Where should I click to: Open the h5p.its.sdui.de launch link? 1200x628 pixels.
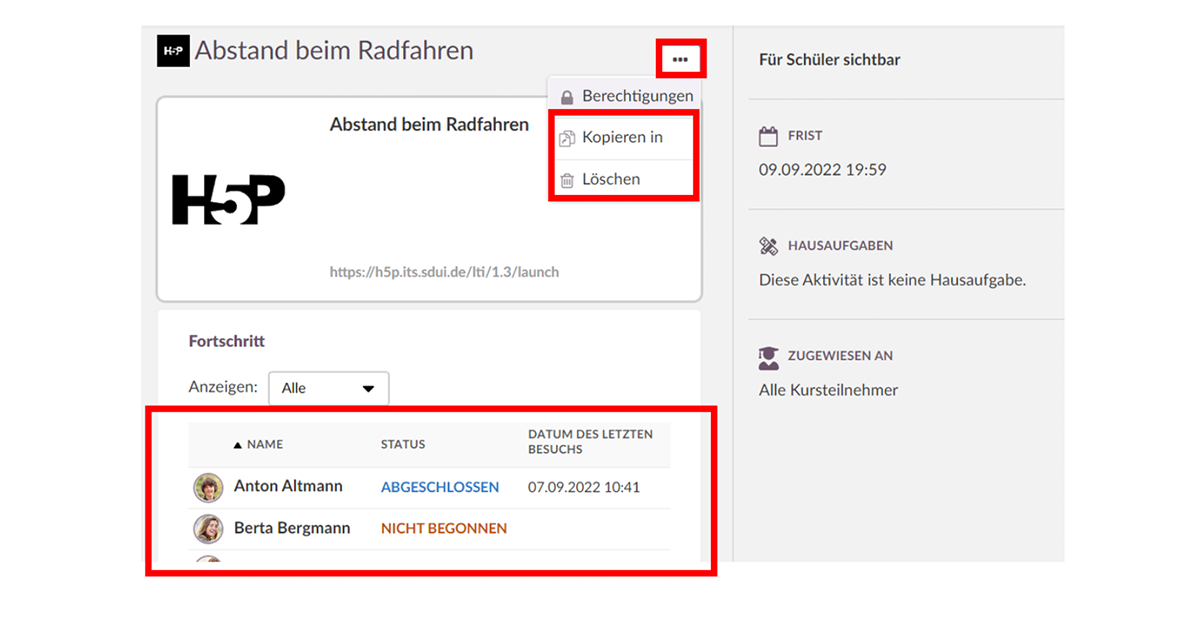point(444,272)
